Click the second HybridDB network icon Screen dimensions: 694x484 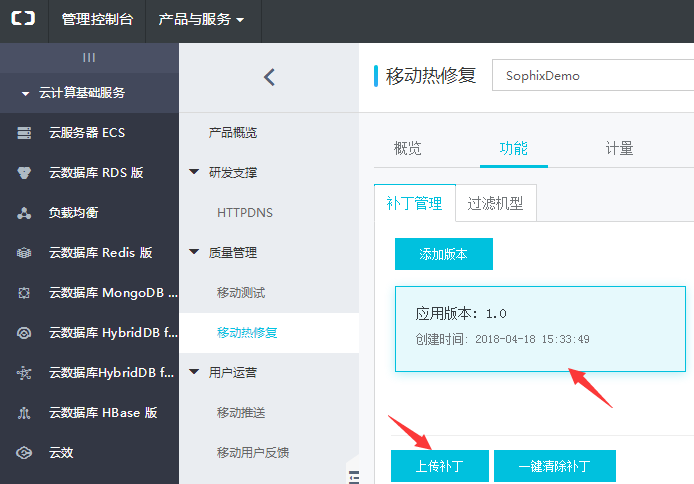pos(24,373)
